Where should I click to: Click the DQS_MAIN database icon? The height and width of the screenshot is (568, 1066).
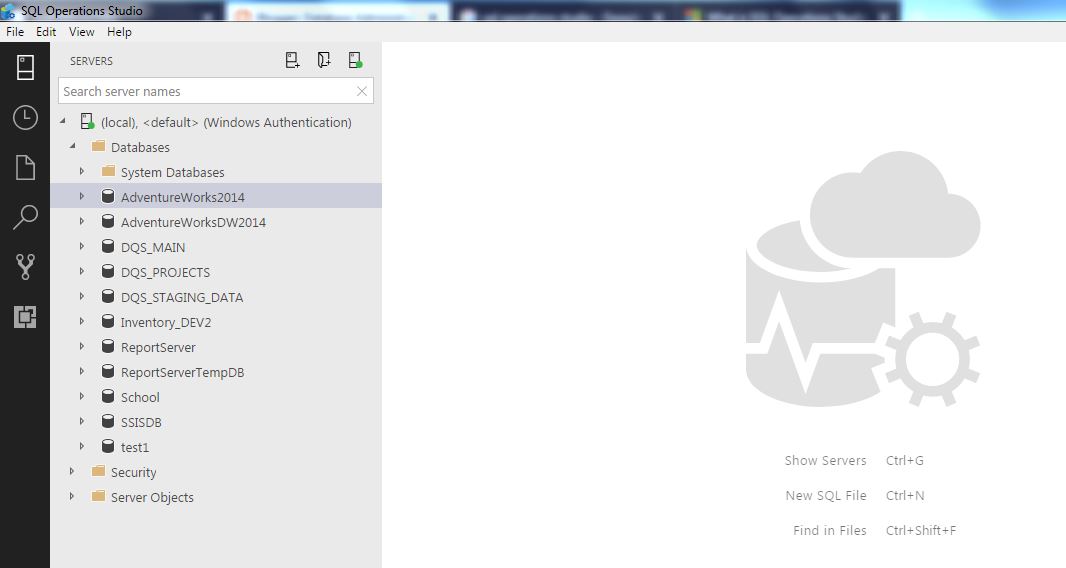click(107, 246)
